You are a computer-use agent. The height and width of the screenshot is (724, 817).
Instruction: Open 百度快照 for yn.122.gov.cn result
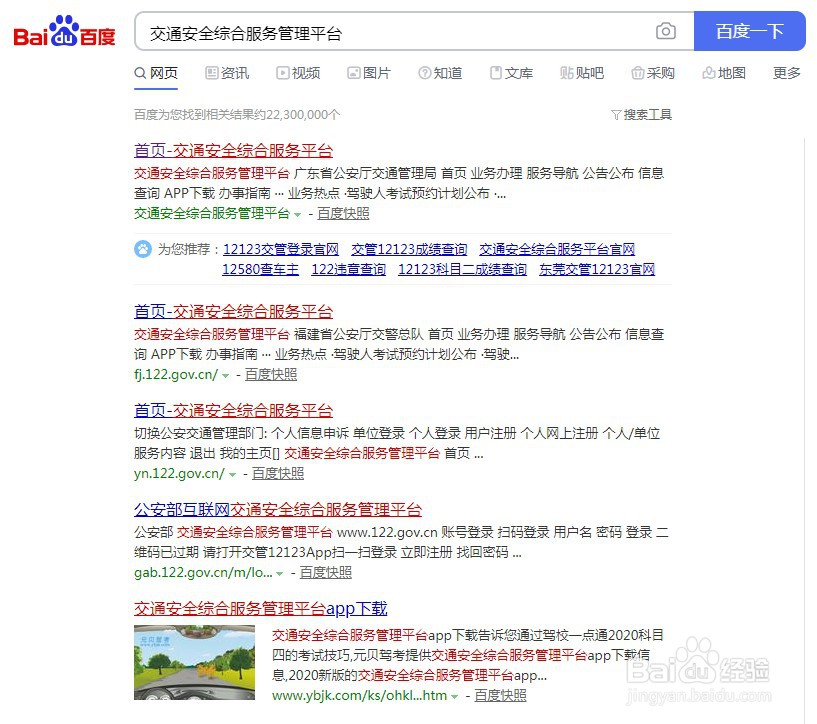tap(278, 473)
